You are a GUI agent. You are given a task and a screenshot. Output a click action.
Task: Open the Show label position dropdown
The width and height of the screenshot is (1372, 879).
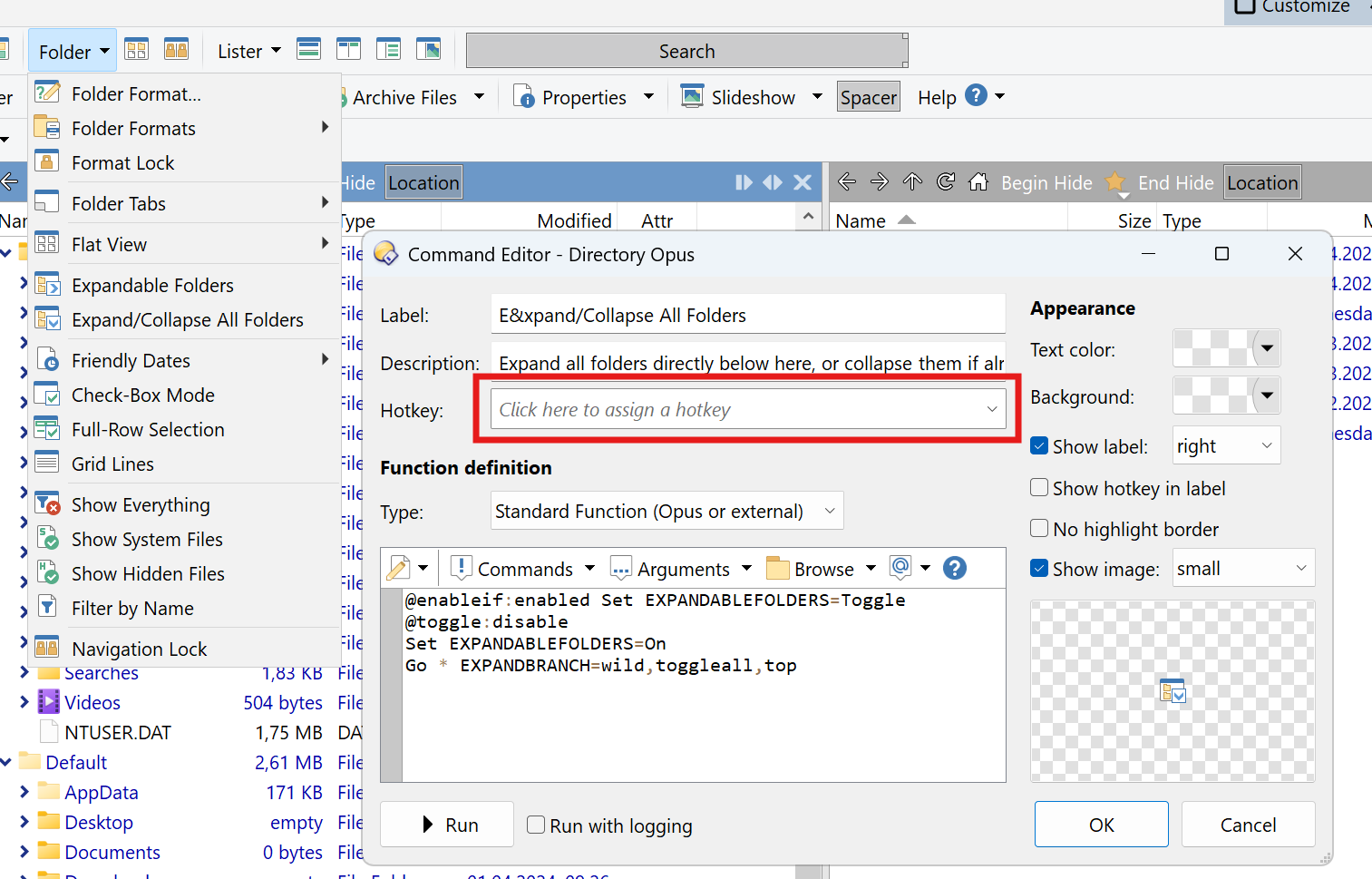1226,445
